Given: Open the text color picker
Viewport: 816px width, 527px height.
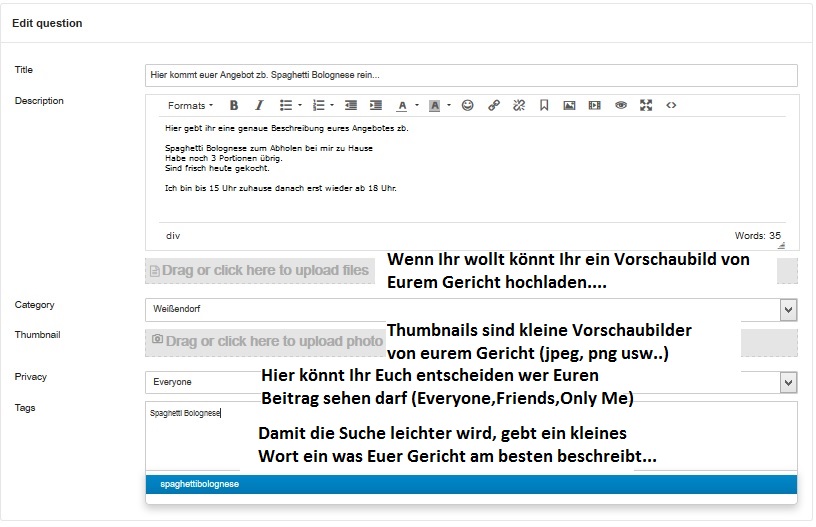Looking at the screenshot, I should coord(403,105).
